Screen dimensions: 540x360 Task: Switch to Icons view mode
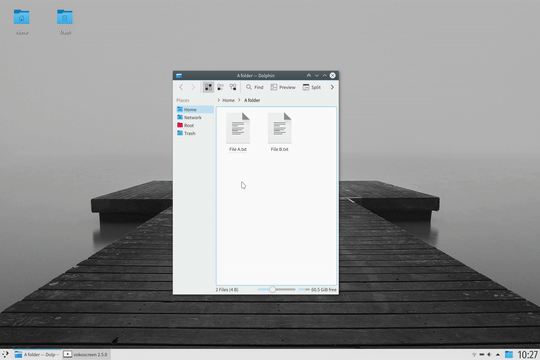coord(208,87)
